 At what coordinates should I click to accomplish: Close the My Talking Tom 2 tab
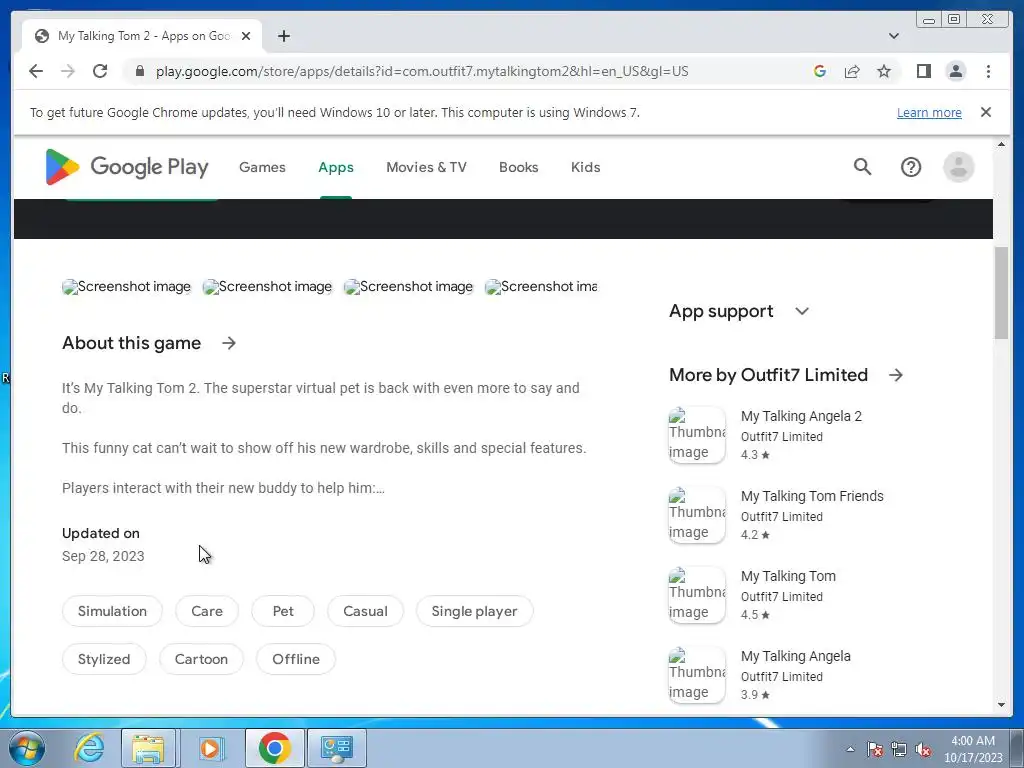coord(246,36)
